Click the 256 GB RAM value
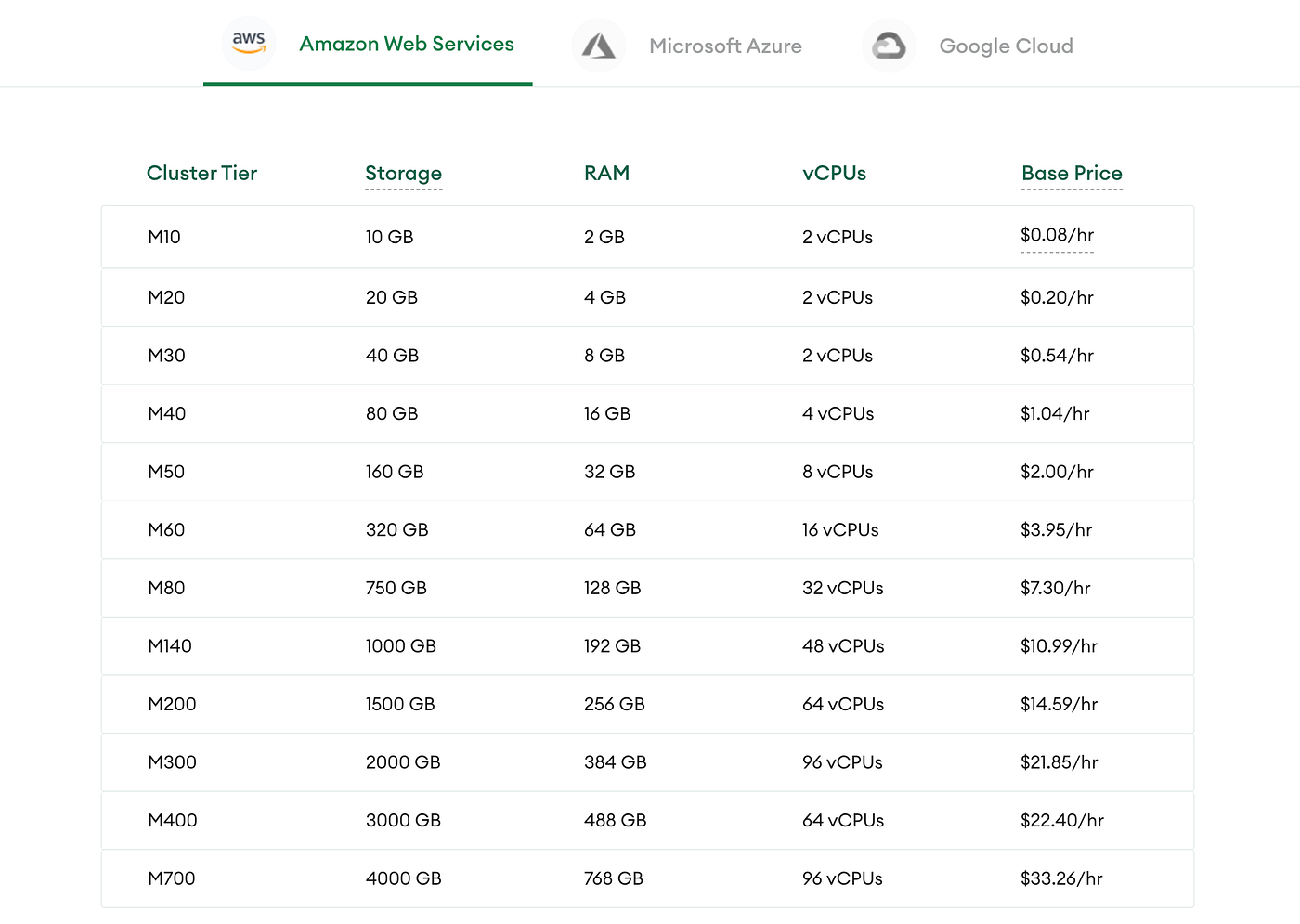 click(x=615, y=704)
